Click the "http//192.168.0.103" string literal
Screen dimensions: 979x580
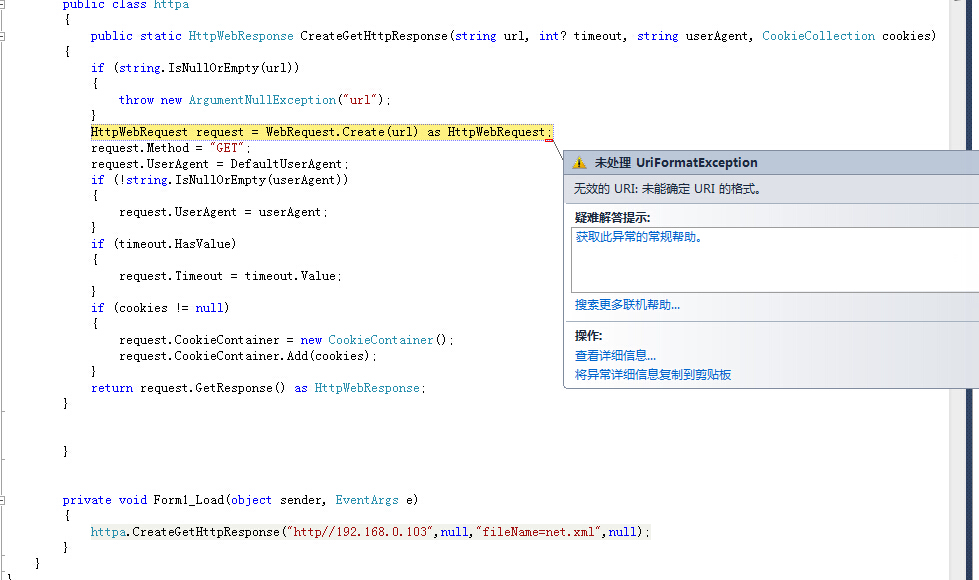click(x=360, y=532)
